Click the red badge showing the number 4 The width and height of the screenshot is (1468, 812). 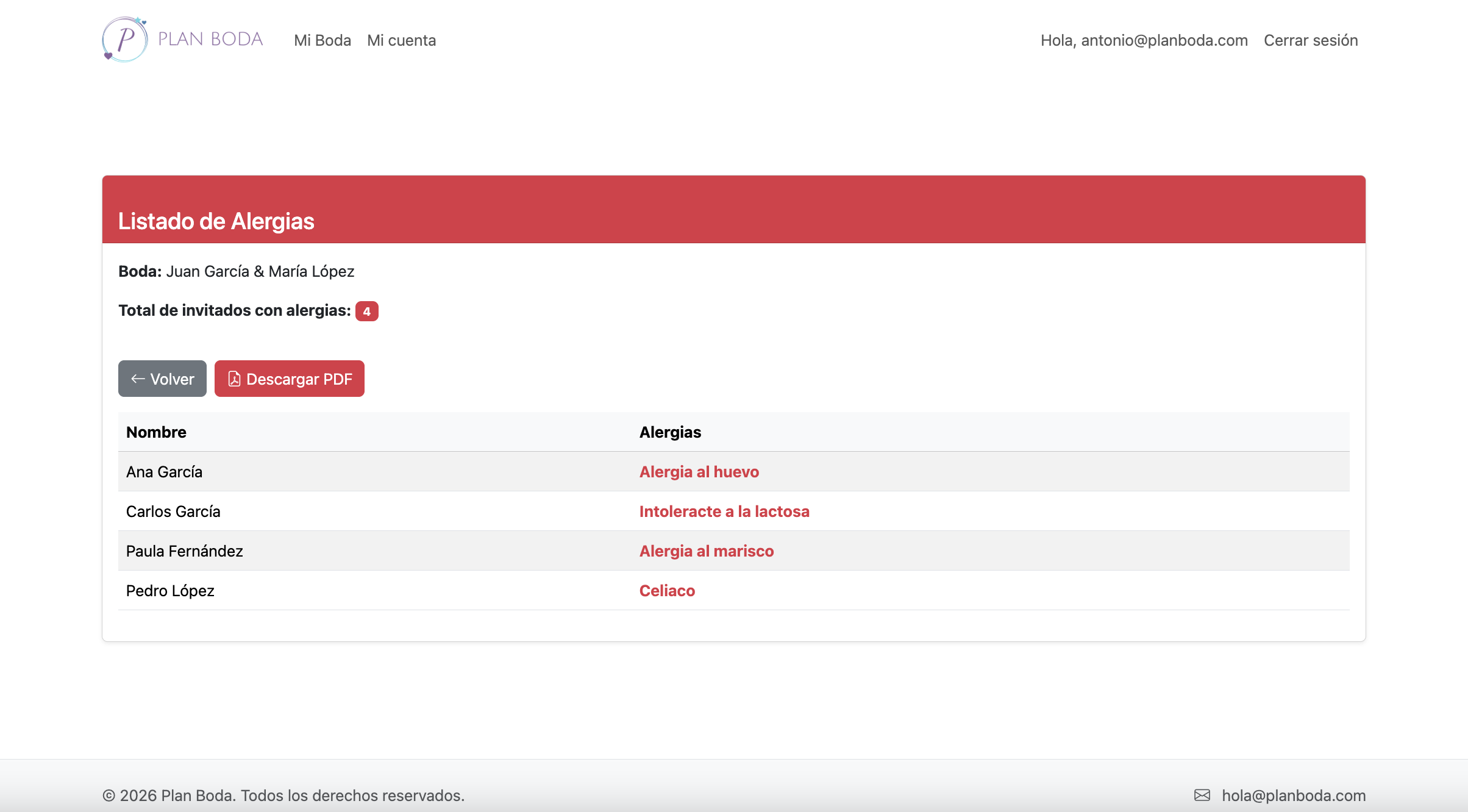(368, 311)
